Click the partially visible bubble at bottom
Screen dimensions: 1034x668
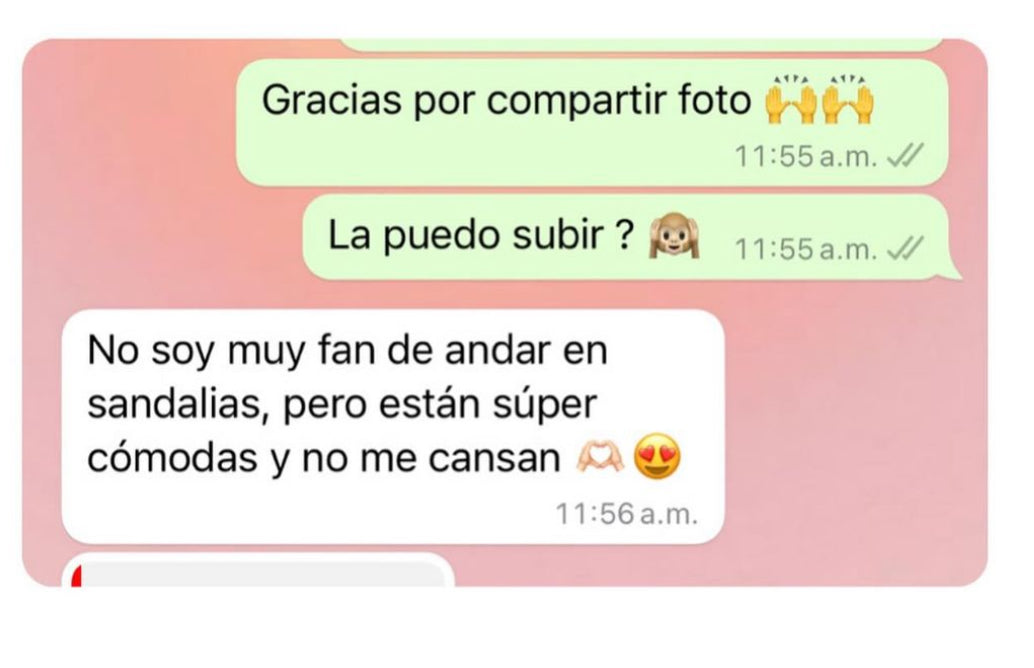coord(258,570)
